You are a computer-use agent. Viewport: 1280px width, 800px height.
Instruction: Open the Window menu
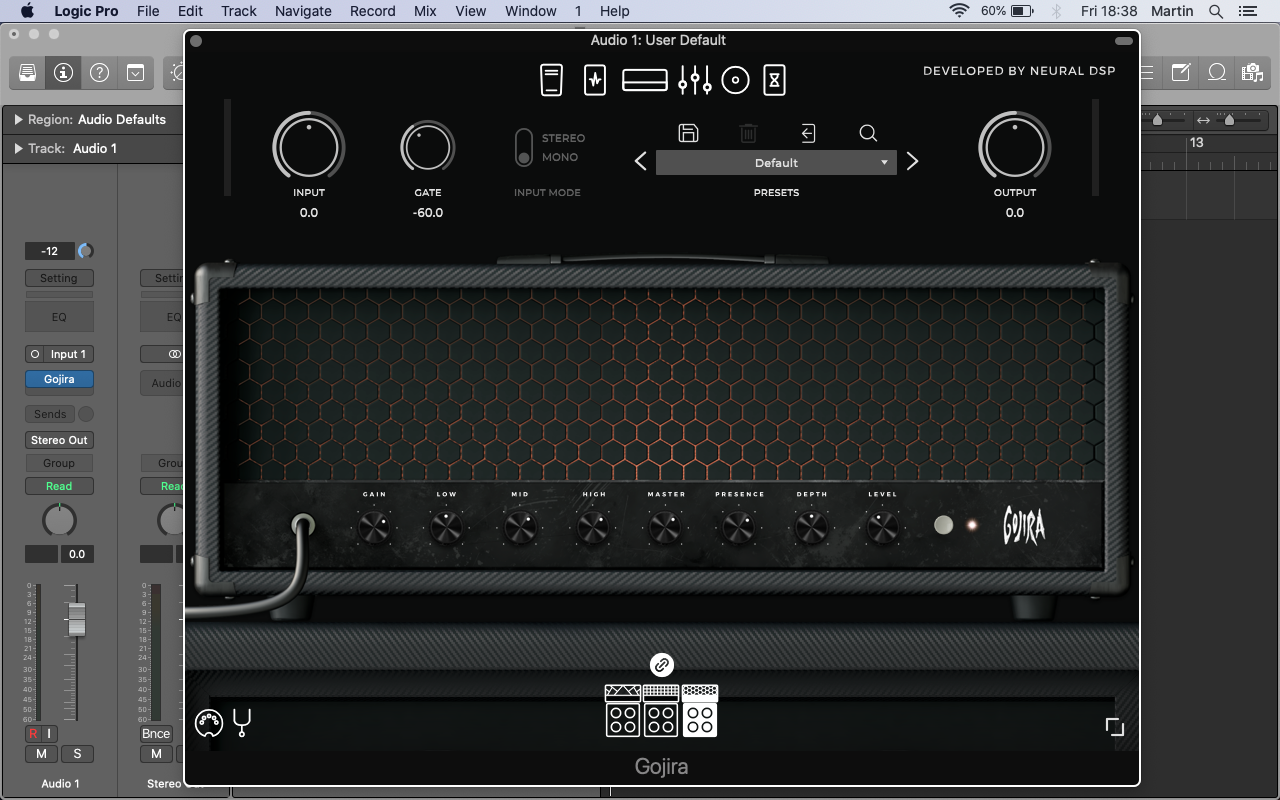click(x=531, y=11)
